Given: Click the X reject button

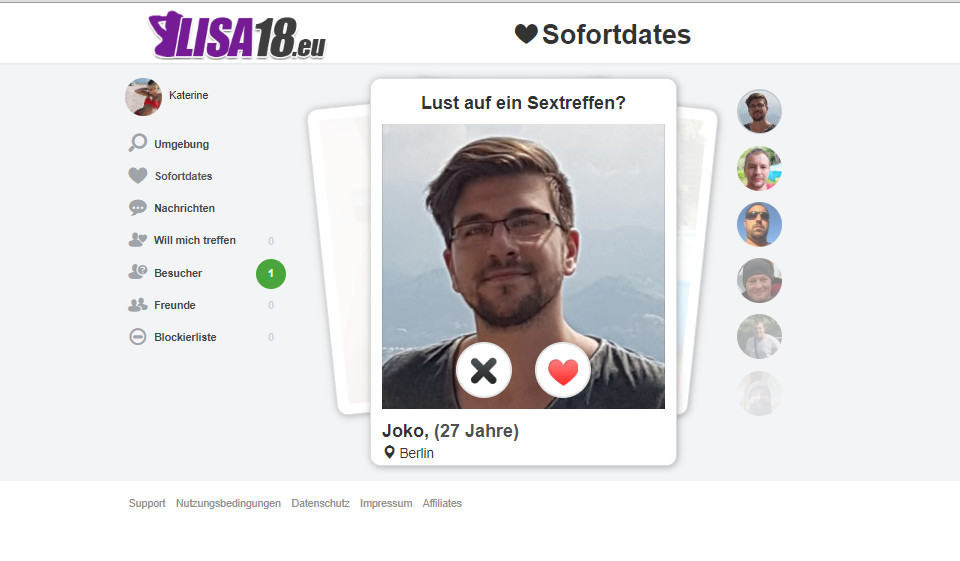Looking at the screenshot, I should pos(484,371).
